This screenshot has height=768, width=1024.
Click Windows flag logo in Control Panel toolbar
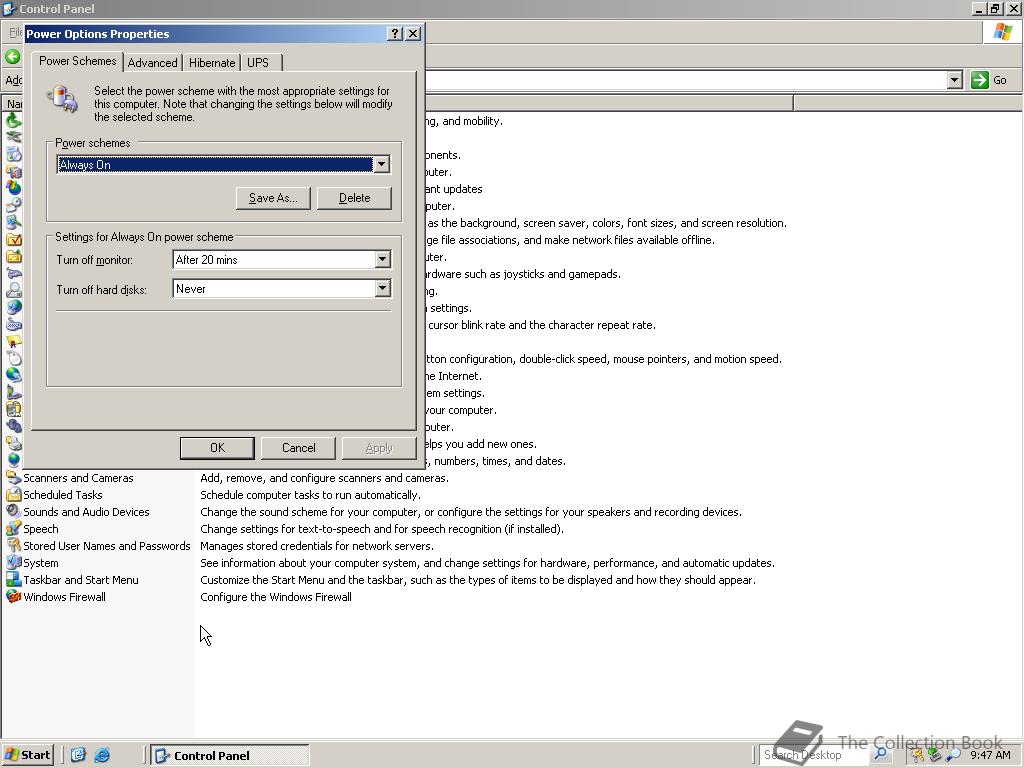tap(1002, 32)
